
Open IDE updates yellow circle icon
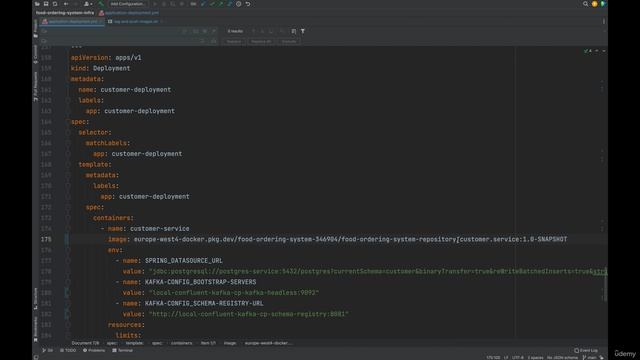click(x=594, y=4)
